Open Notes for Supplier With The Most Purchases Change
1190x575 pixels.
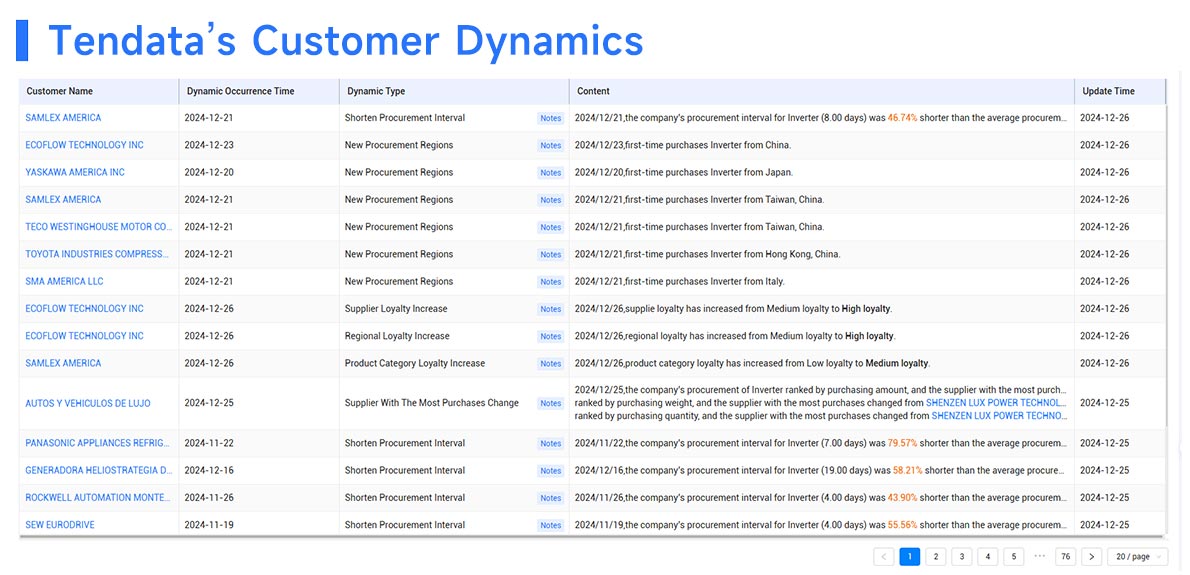point(550,404)
